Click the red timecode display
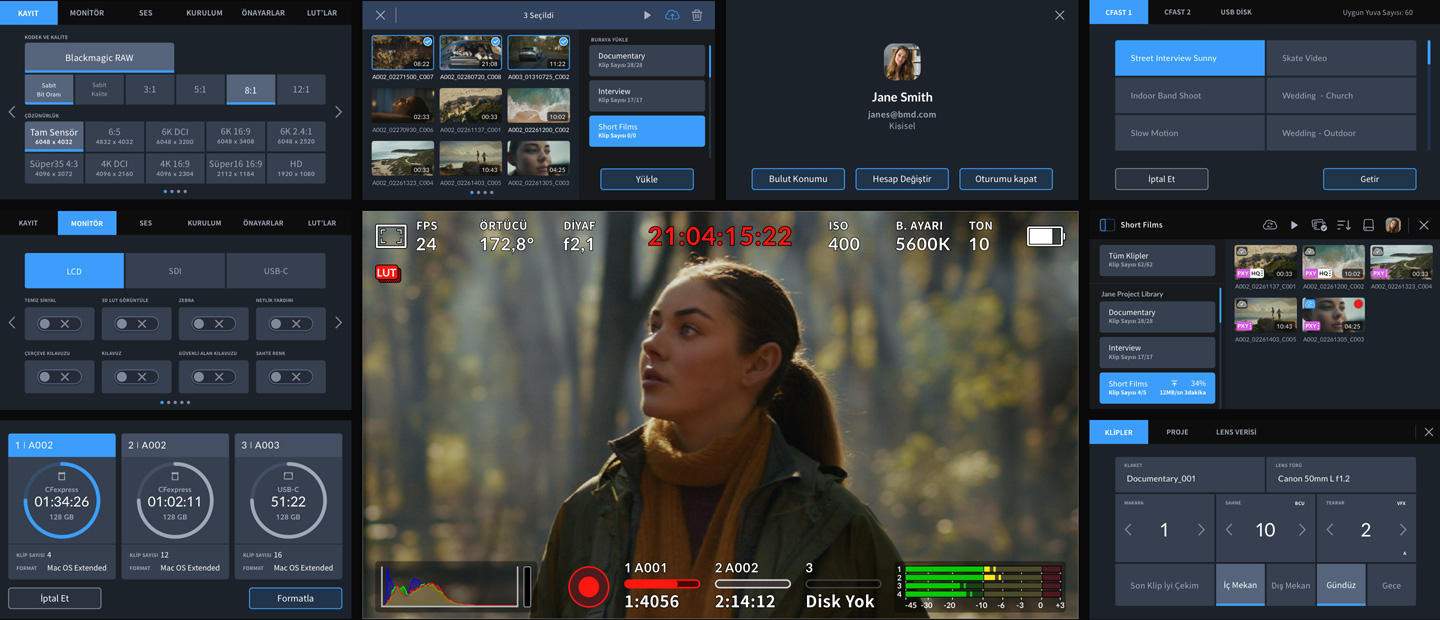 coord(719,237)
